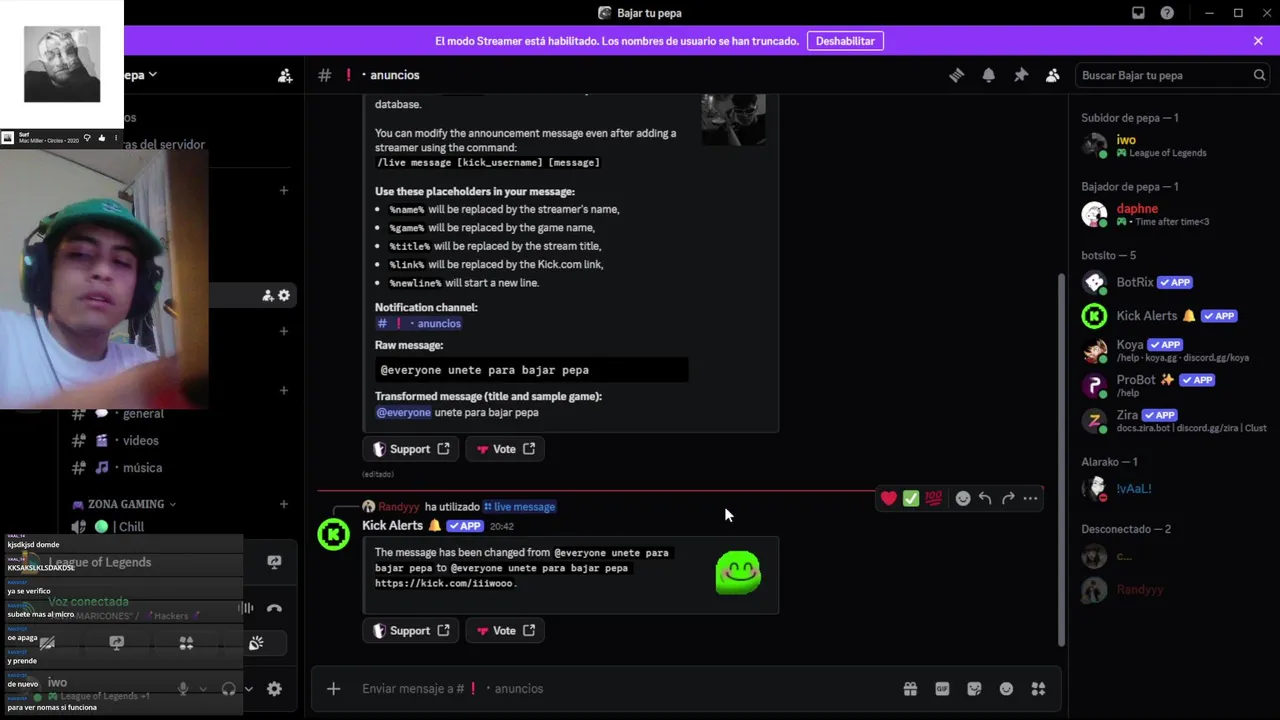The width and height of the screenshot is (1280, 720).
Task: Open the Apps launcher icon
Action: pyautogui.click(x=1038, y=688)
